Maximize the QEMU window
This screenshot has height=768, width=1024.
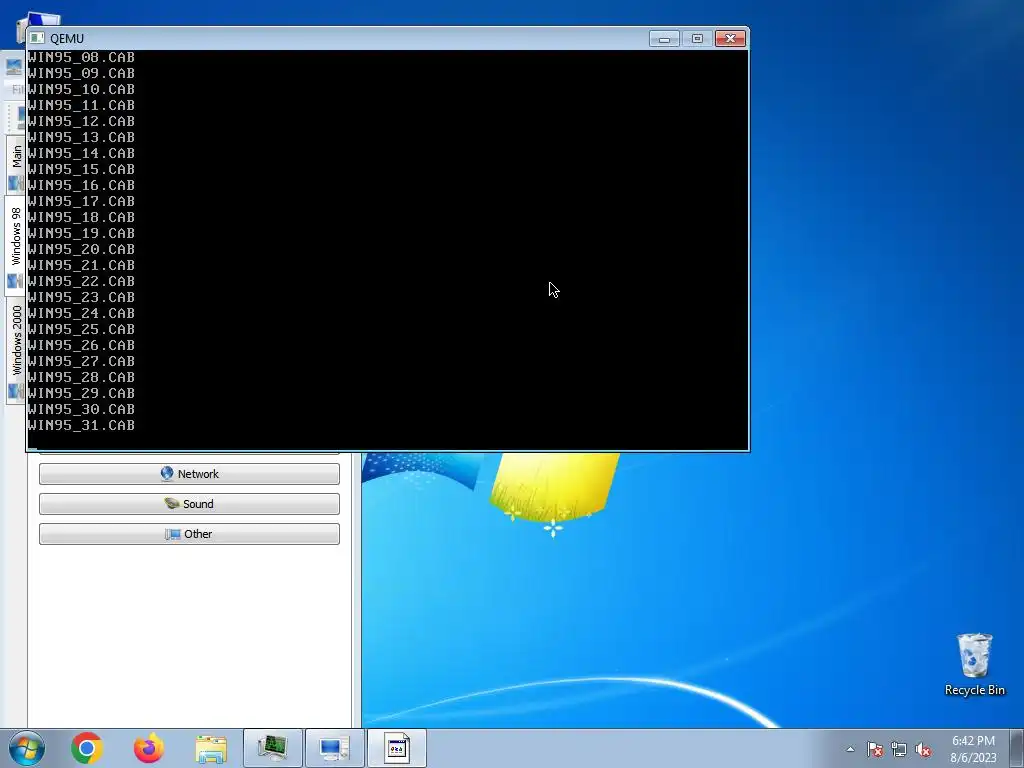point(697,39)
